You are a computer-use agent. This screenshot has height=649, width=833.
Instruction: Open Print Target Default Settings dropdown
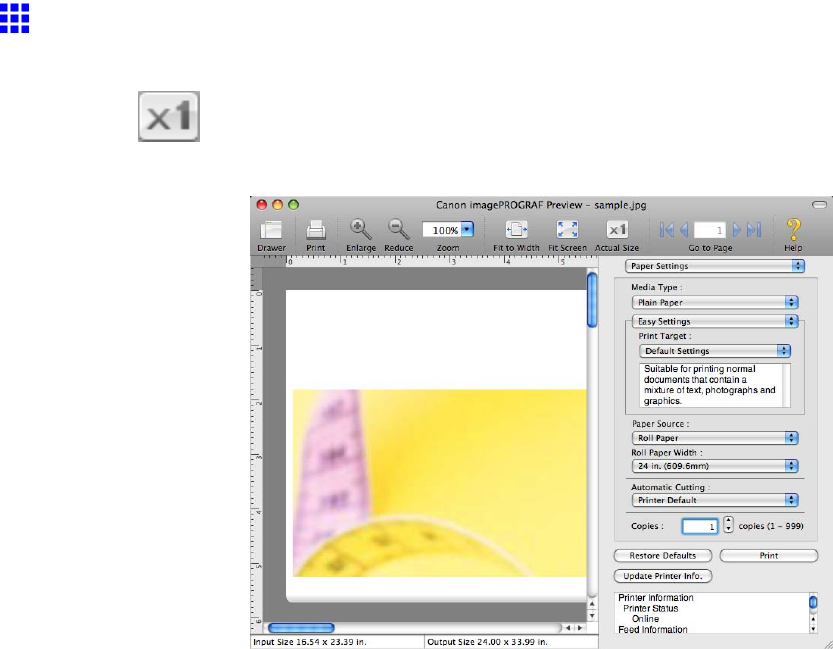[x=715, y=351]
